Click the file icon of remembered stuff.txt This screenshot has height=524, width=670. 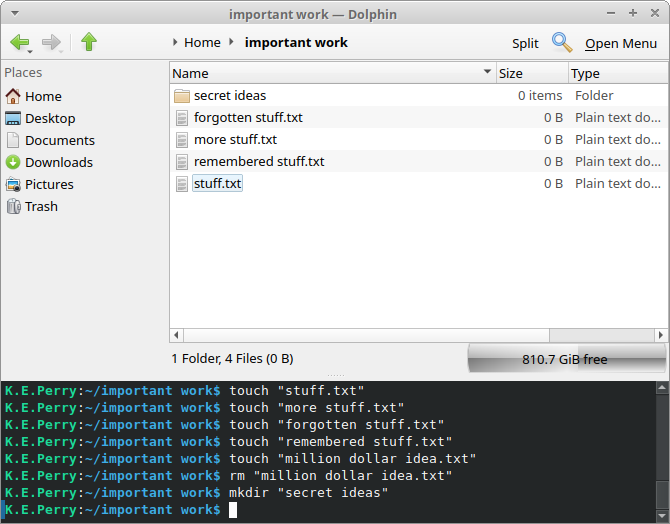coord(182,162)
